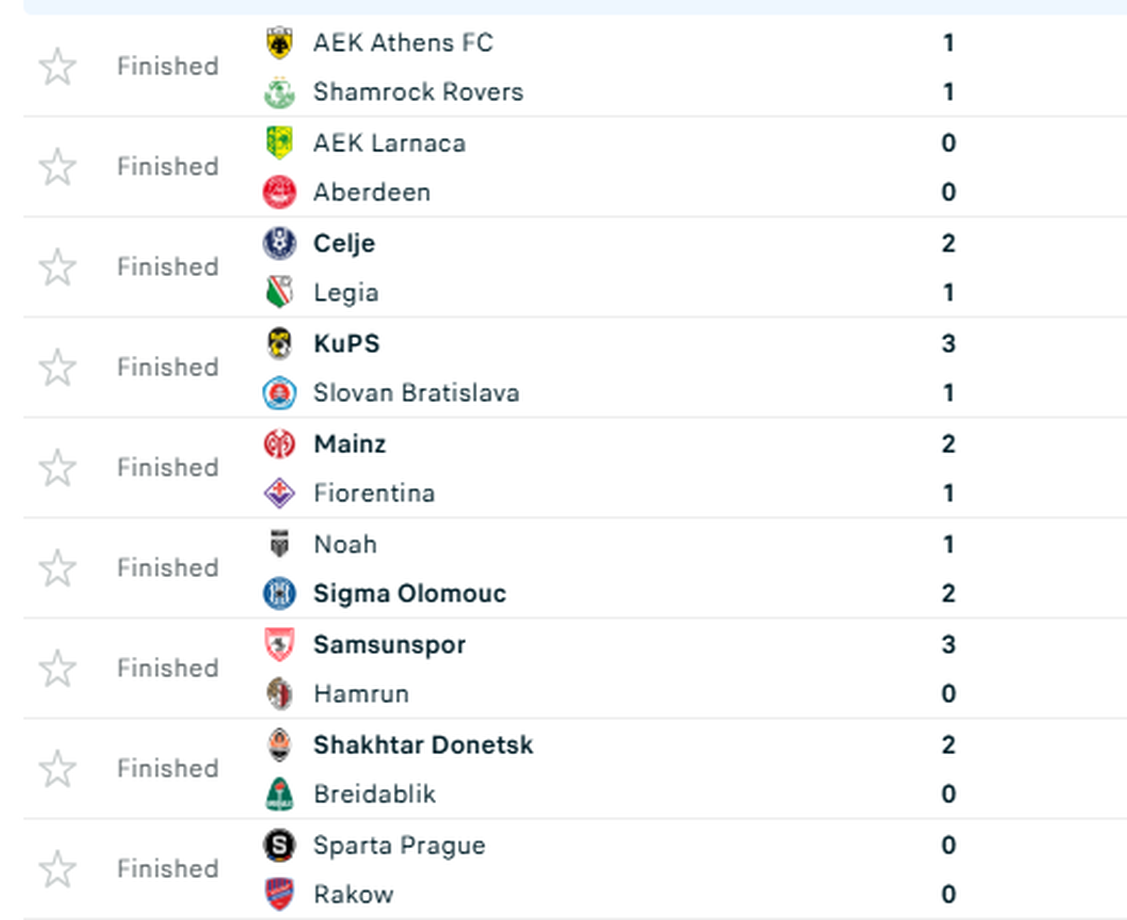Click the Fiorentina purple crest
Viewport: 1127px width, 920px height.
pyautogui.click(x=279, y=493)
